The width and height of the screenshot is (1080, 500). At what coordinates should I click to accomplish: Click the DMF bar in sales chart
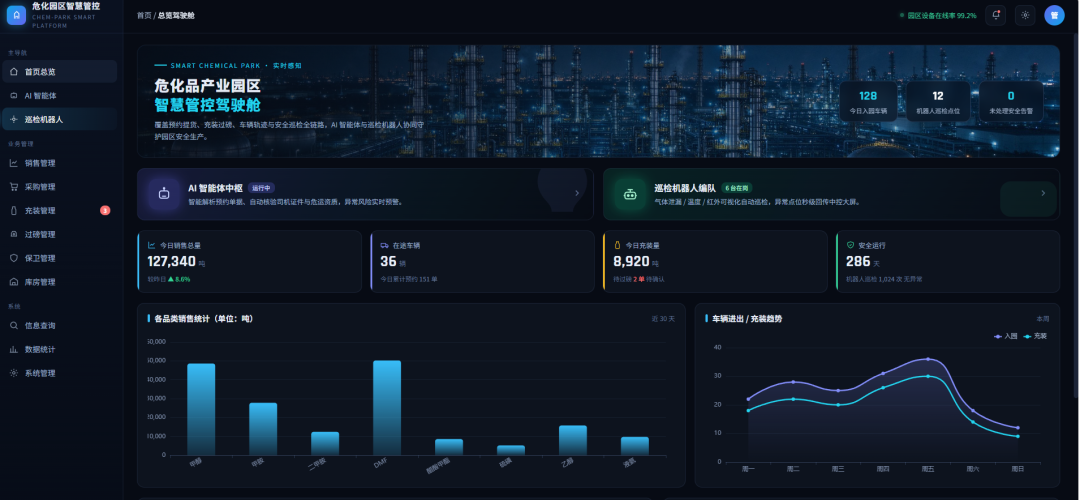click(x=387, y=408)
